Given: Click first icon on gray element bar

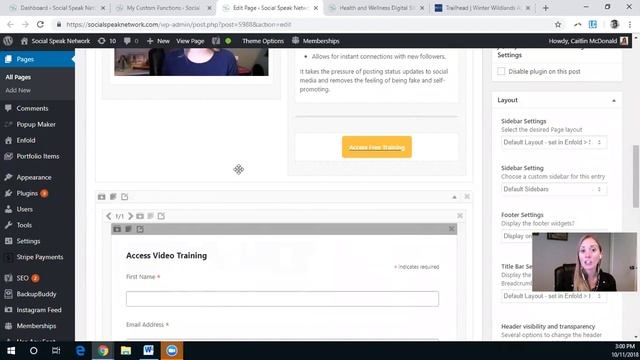Looking at the screenshot, I should (117, 229).
